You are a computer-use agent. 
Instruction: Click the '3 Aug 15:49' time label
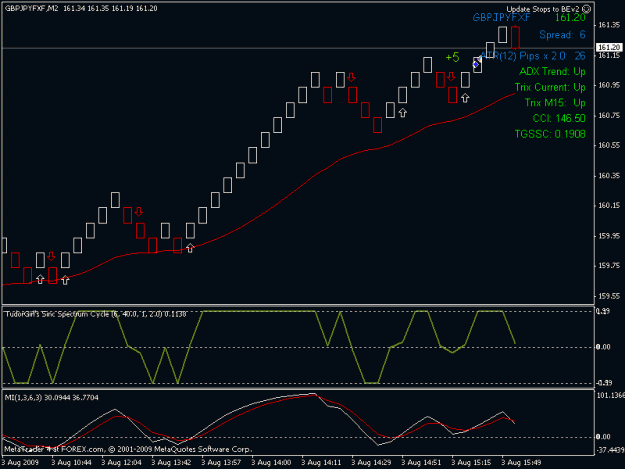[521, 463]
